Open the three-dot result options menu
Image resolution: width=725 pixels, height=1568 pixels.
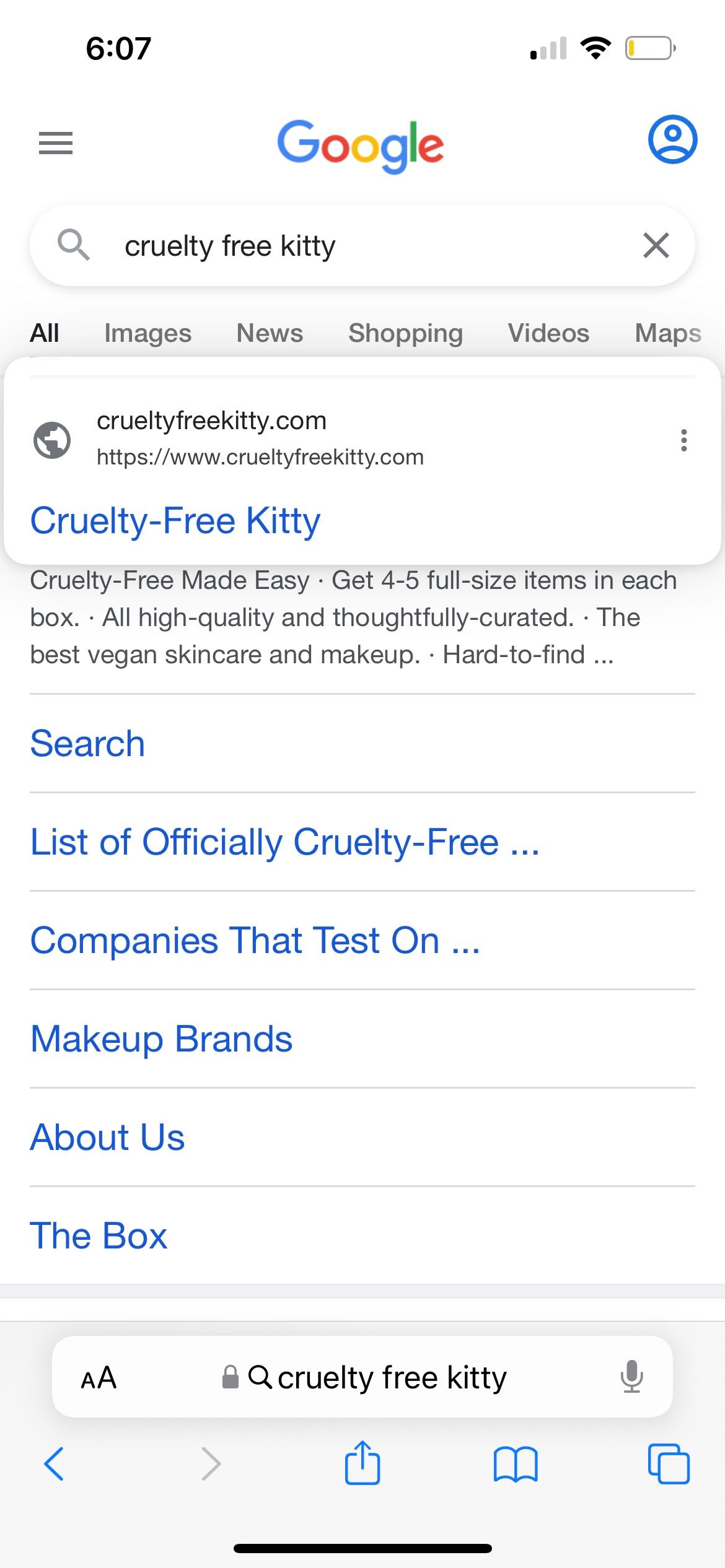point(683,440)
